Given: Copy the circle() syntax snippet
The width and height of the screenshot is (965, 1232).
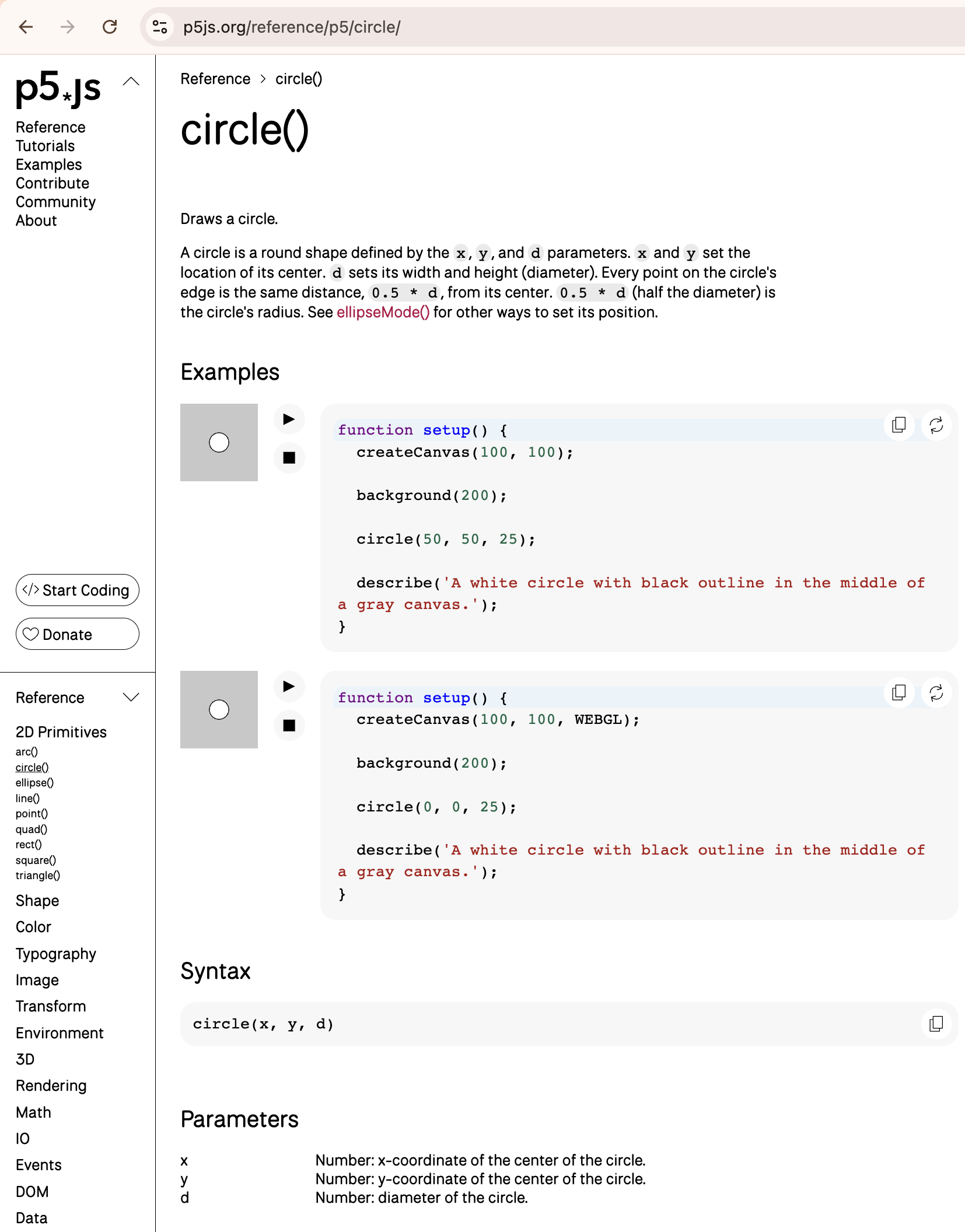Looking at the screenshot, I should click(935, 1025).
